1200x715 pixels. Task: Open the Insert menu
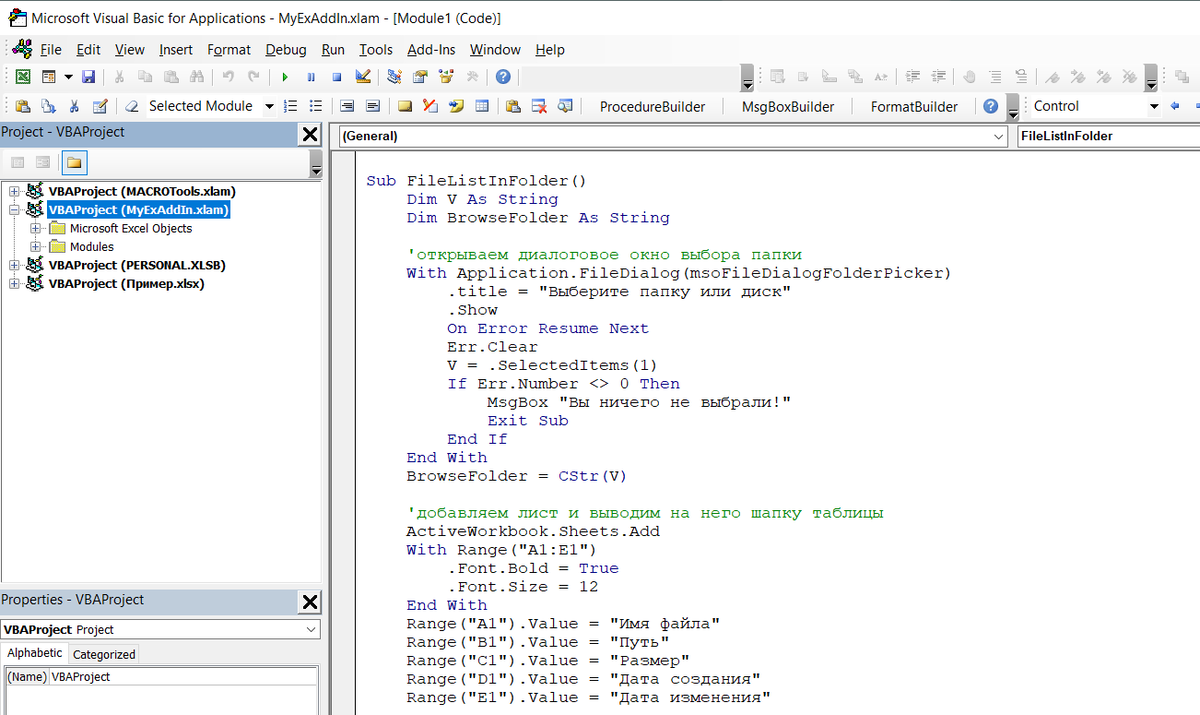[x=176, y=49]
